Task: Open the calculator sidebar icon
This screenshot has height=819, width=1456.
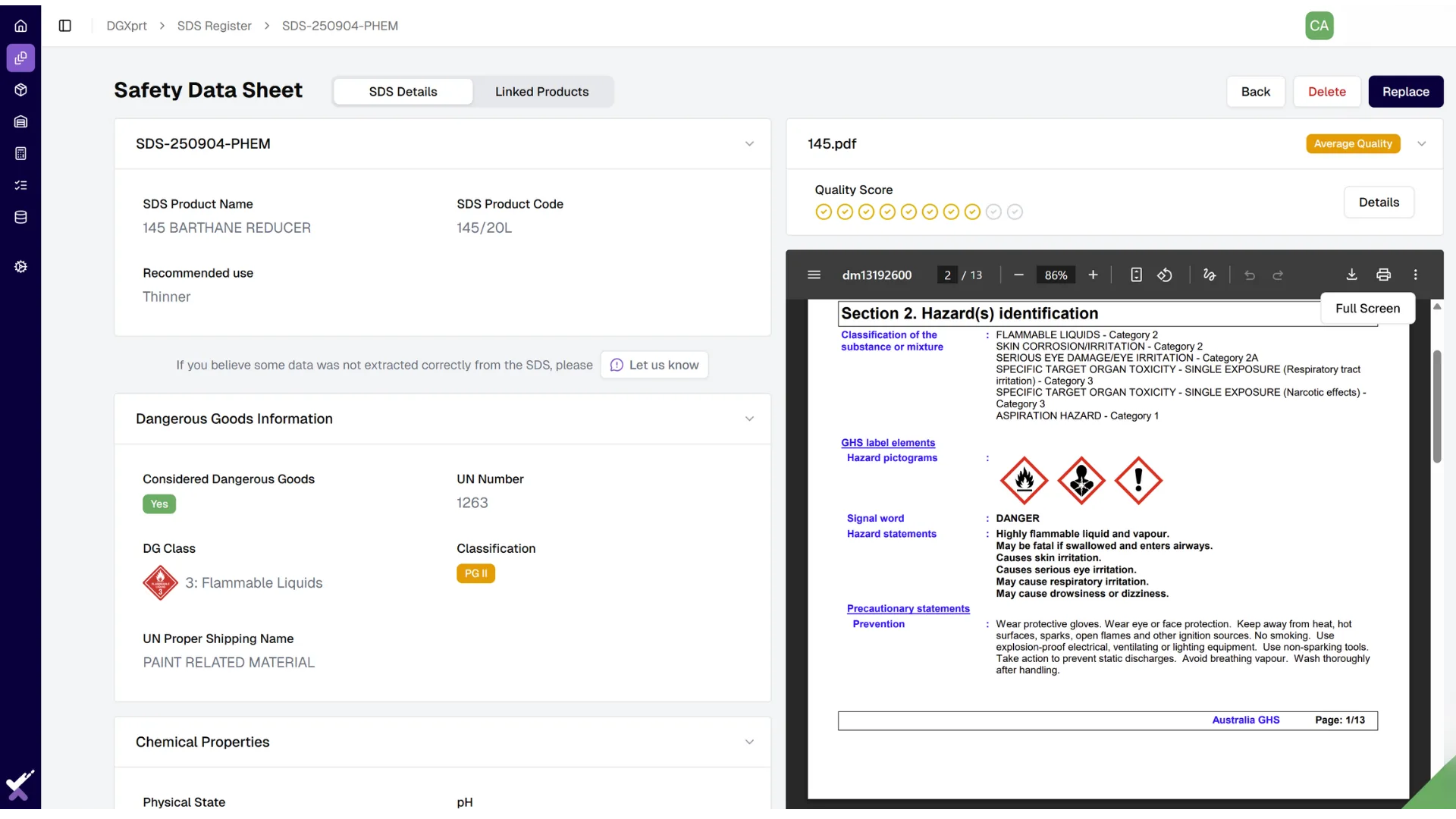Action: pos(20,153)
